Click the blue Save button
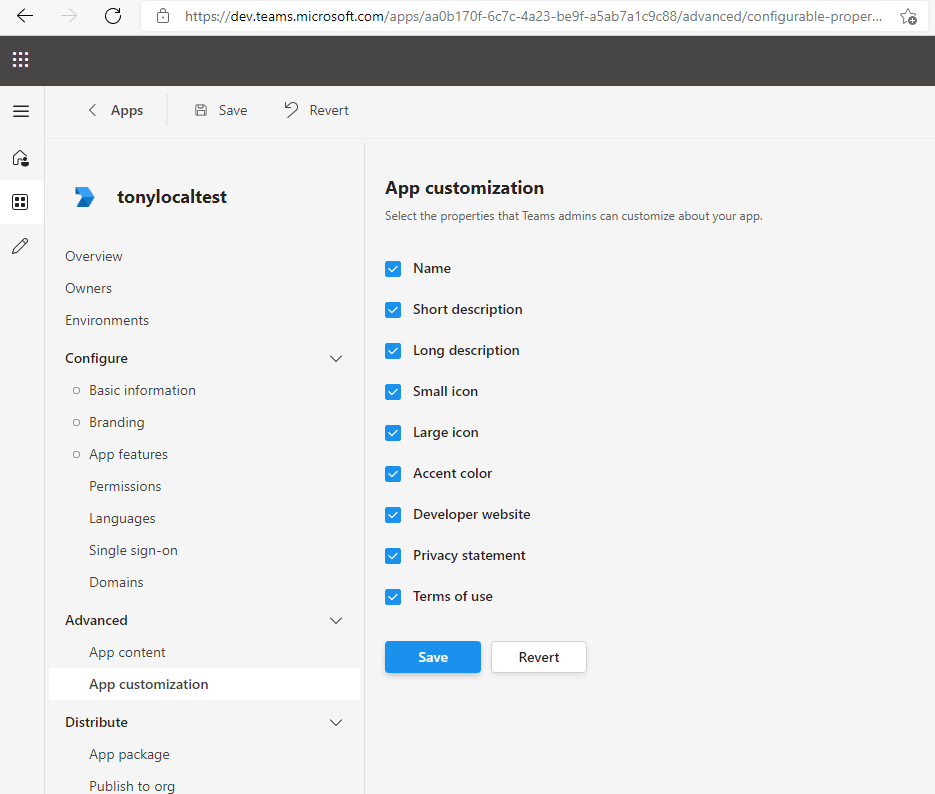This screenshot has height=794, width=935. pyautogui.click(x=433, y=657)
